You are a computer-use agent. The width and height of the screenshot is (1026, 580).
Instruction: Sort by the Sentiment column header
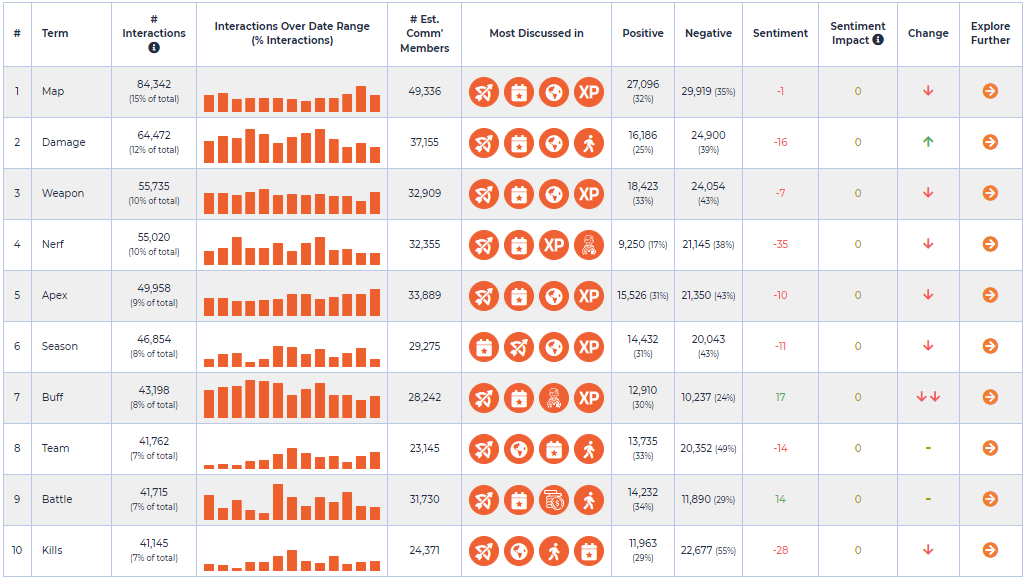(780, 33)
